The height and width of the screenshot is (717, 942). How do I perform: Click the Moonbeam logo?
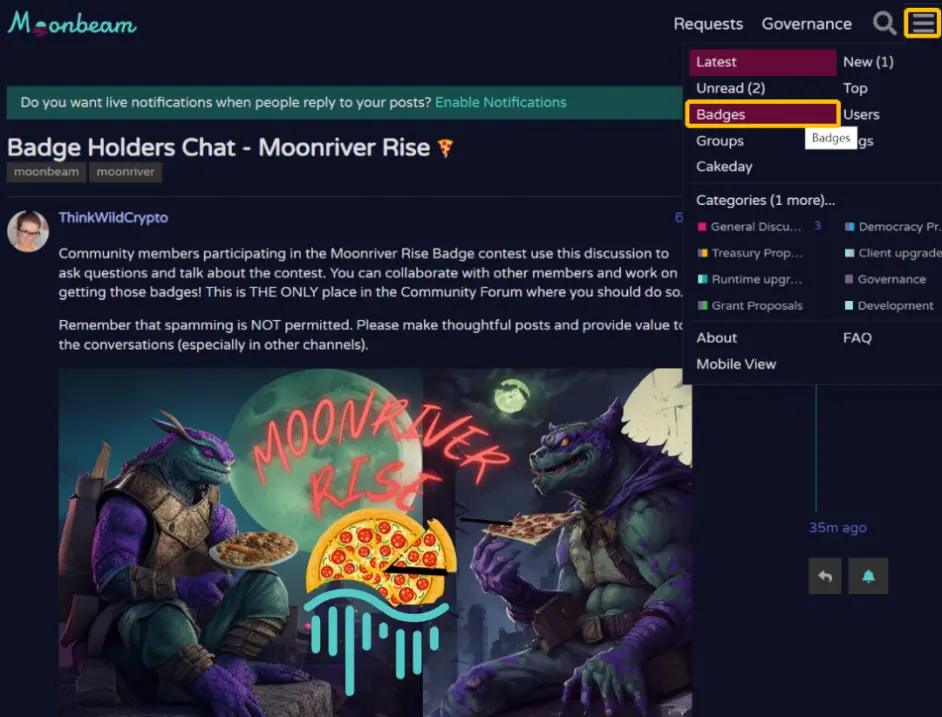click(72, 24)
